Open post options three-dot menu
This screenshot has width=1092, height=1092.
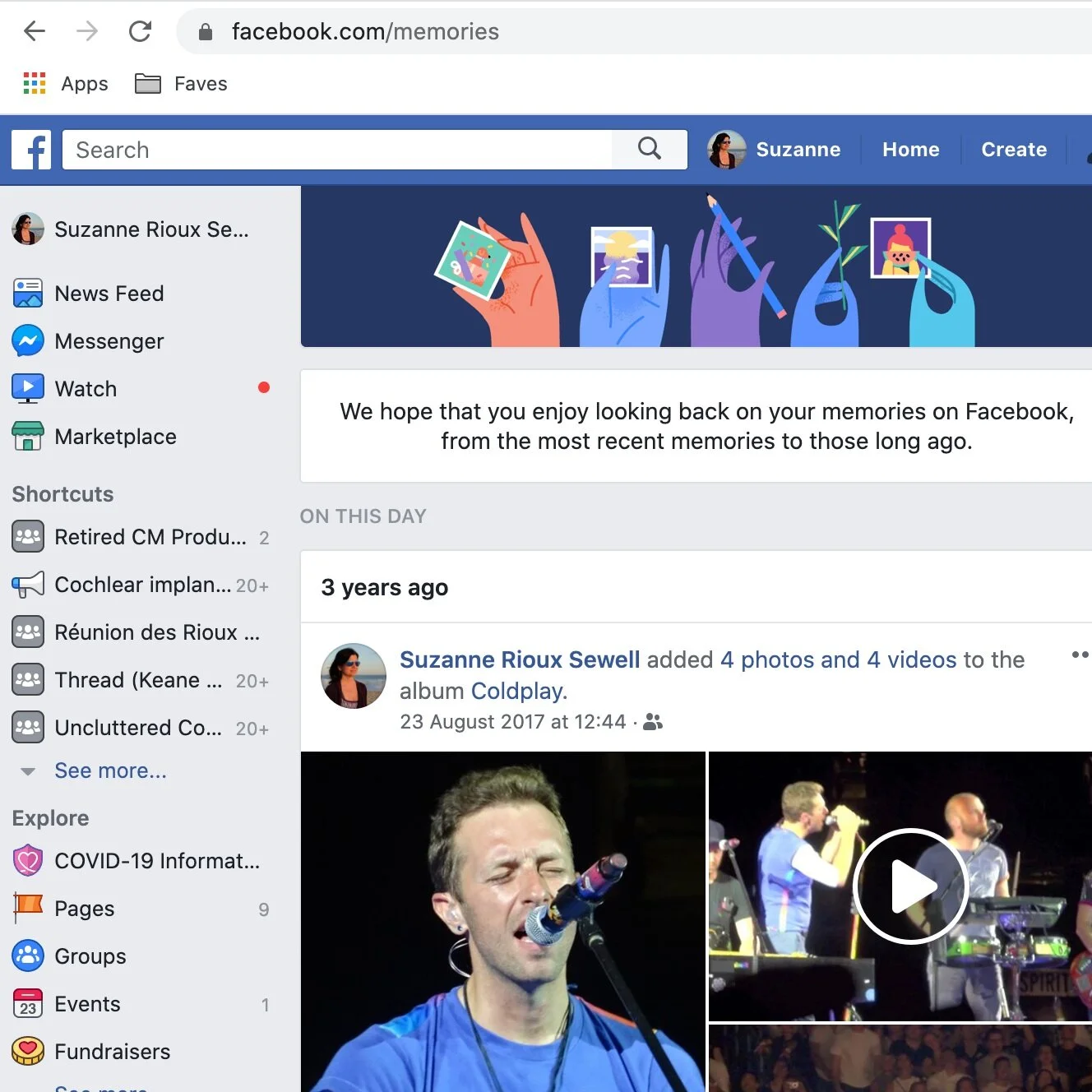(x=1080, y=655)
